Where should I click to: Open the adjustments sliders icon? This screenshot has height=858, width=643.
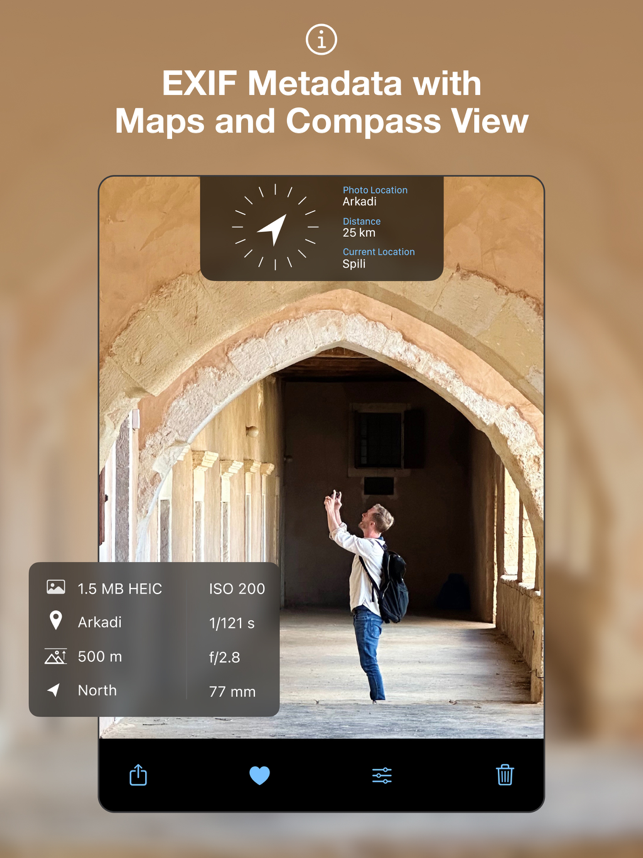tap(381, 775)
